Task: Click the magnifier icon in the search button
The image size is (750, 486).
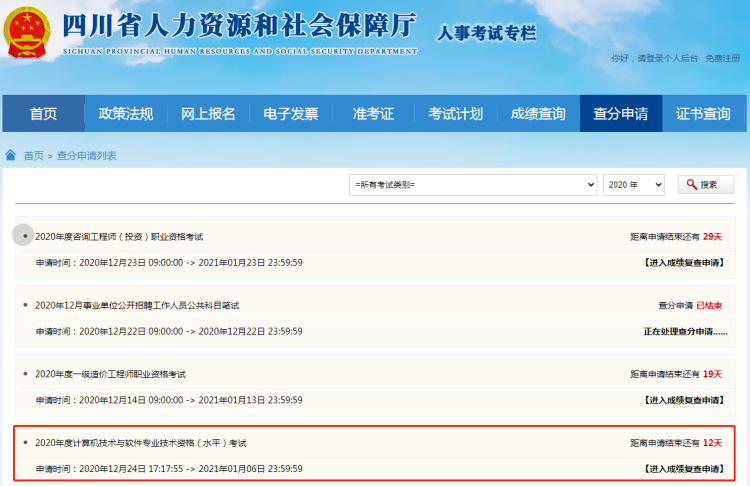Action: tap(691, 185)
